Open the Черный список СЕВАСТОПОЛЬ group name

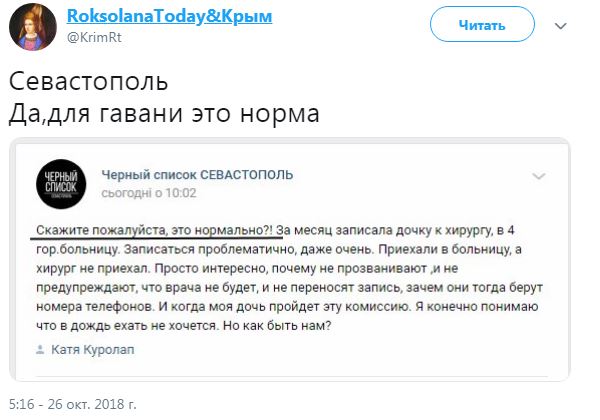point(197,175)
